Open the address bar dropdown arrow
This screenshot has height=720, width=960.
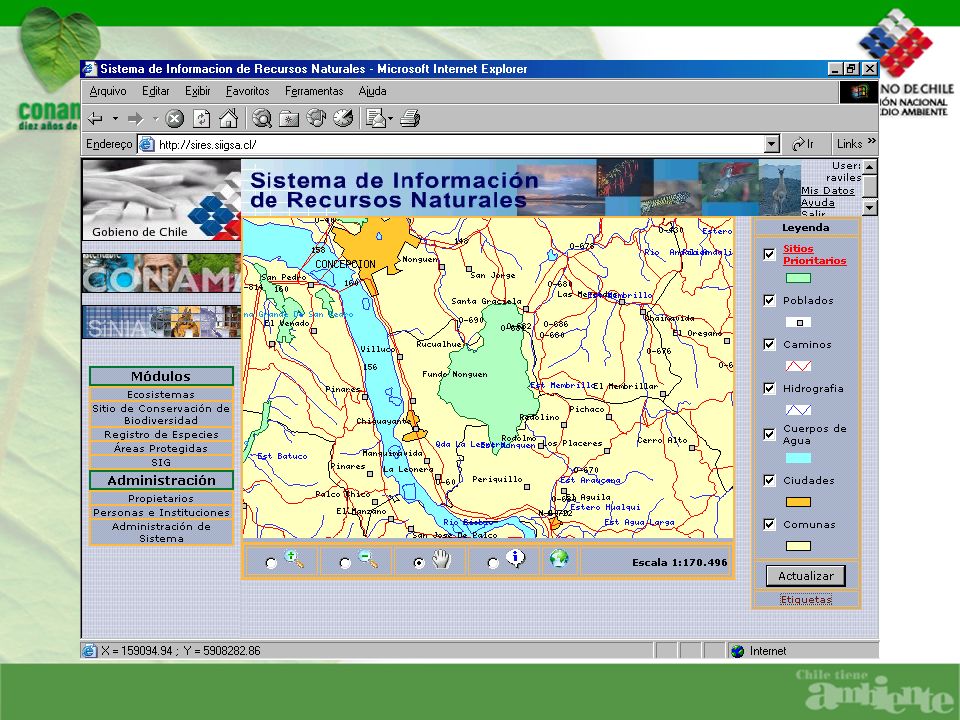772,144
